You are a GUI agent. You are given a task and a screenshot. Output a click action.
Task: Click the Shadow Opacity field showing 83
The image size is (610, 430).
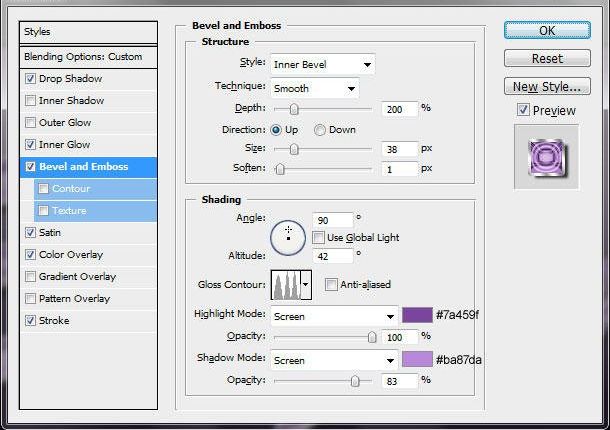click(x=400, y=381)
